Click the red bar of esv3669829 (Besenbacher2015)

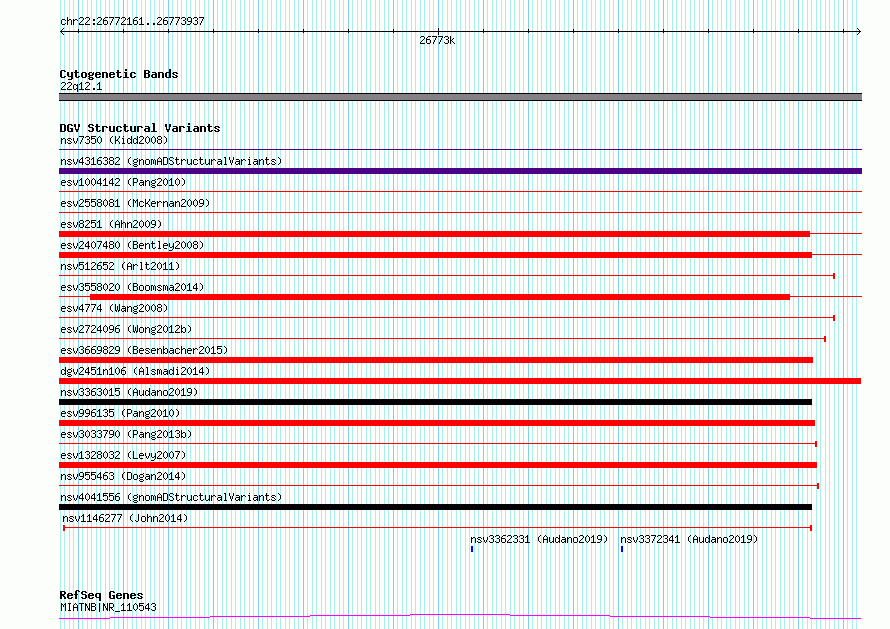[x=436, y=360]
